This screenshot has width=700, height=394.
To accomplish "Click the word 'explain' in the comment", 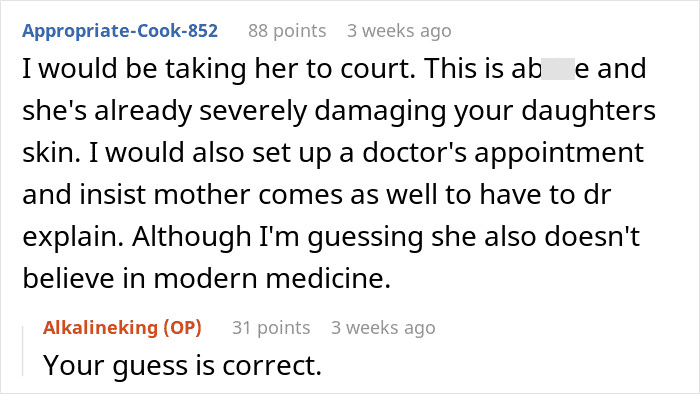I will click(70, 237).
